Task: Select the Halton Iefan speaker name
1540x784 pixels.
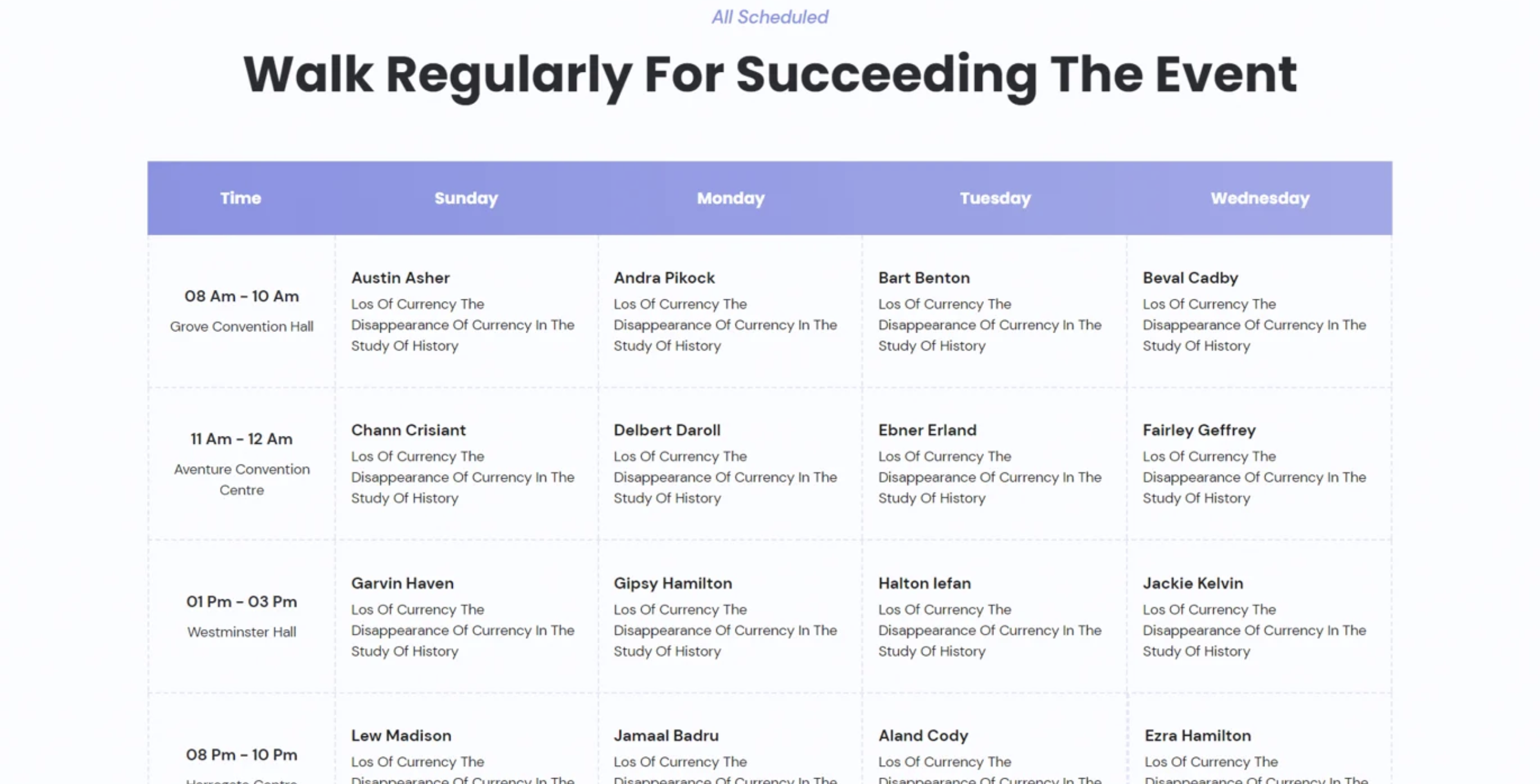Action: 924,583
